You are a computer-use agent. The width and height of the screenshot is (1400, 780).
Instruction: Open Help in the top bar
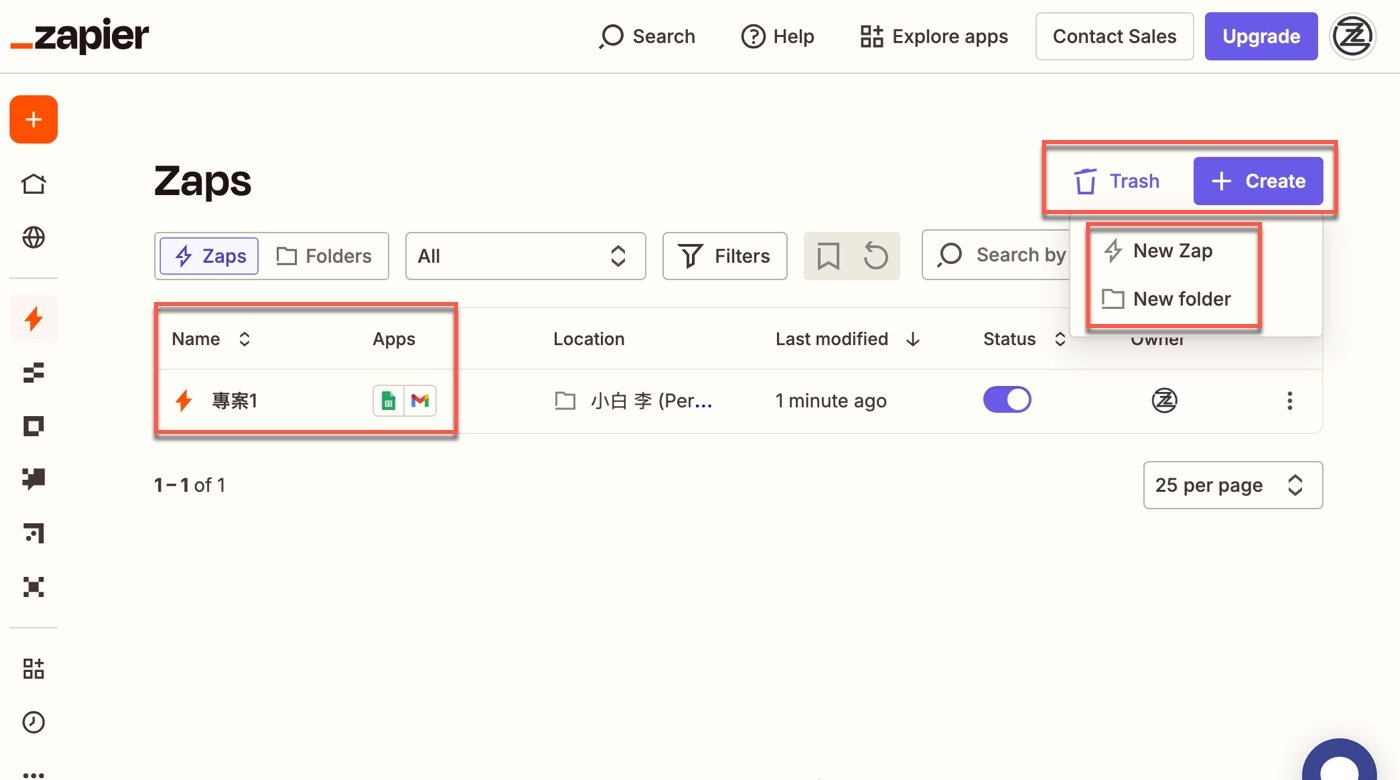[777, 37]
